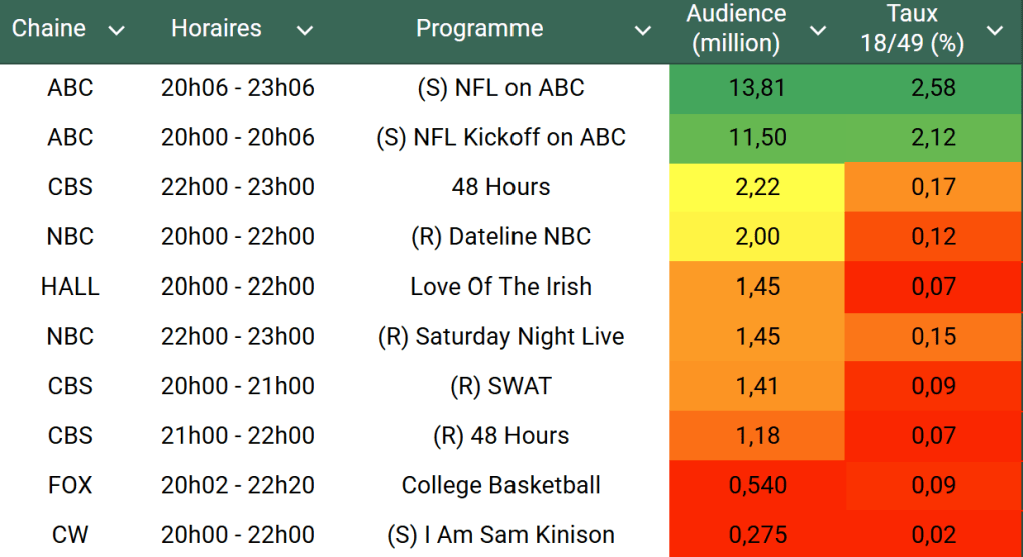Click the (S) NFL on ABC program
The image size is (1023, 557).
point(500,88)
